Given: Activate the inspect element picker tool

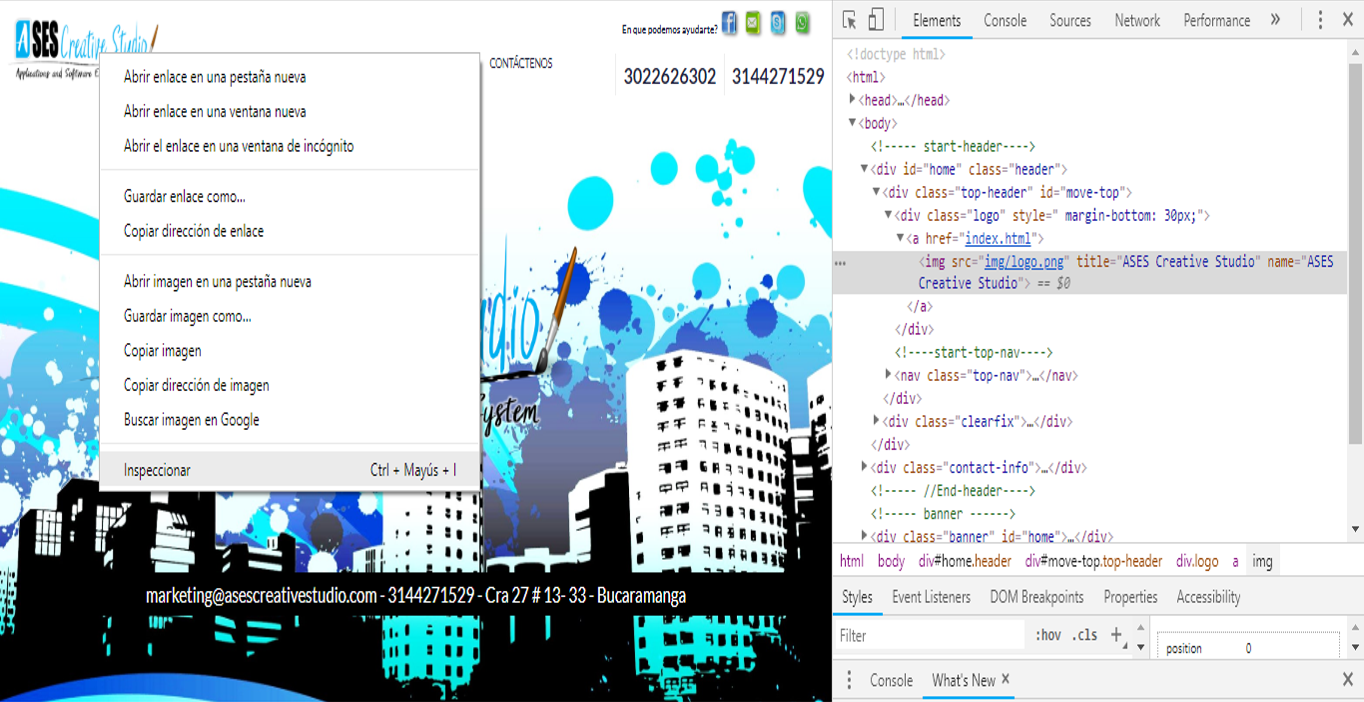Looking at the screenshot, I should [x=849, y=20].
